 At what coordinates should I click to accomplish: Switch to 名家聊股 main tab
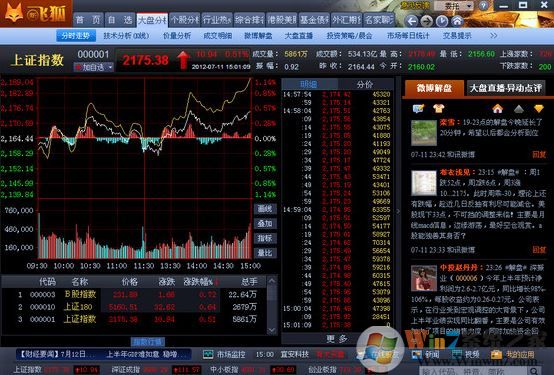(x=378, y=20)
